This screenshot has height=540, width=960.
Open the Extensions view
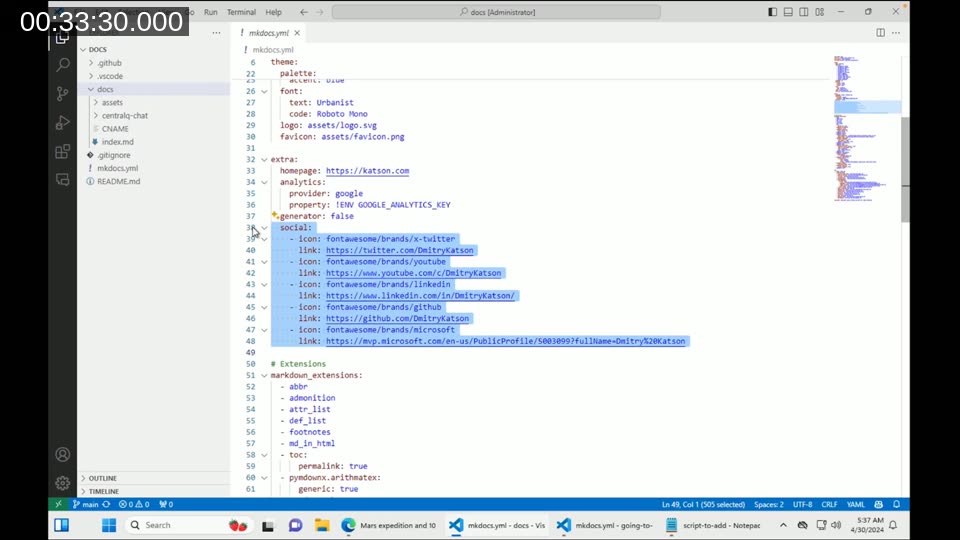62,151
